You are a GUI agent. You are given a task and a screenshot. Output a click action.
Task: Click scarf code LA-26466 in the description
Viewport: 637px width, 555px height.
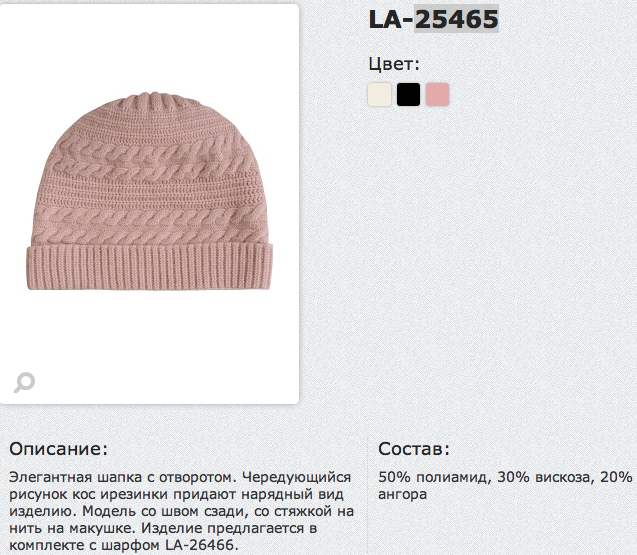pyautogui.click(x=199, y=545)
